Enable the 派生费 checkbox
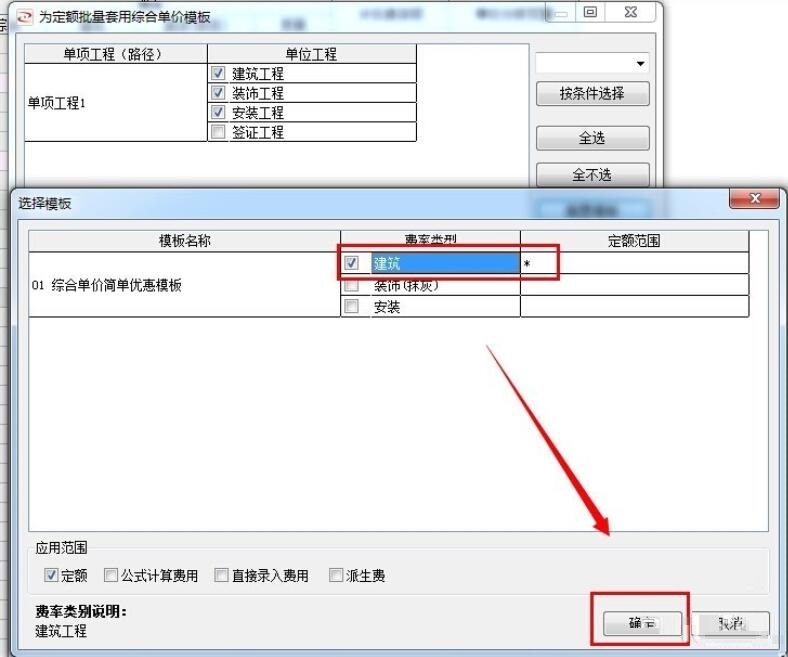Screen dimensions: 788x657 click(336, 575)
